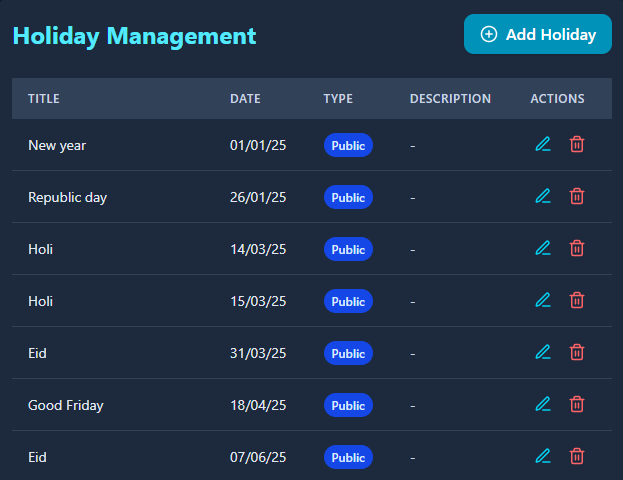Click the ACTIONS column header
This screenshot has width=623, height=480.
pyautogui.click(x=557, y=99)
